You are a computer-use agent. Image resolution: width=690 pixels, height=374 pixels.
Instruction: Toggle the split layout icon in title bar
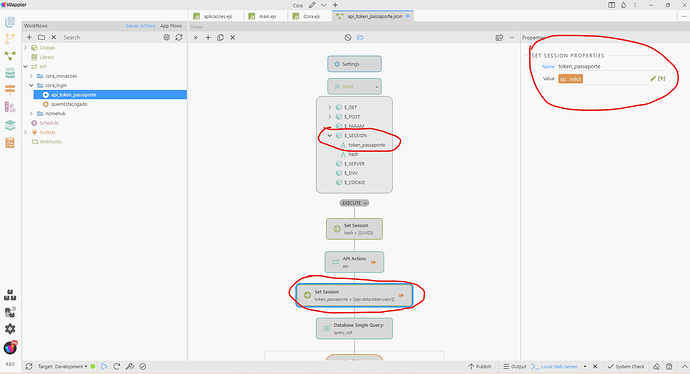[612, 5]
